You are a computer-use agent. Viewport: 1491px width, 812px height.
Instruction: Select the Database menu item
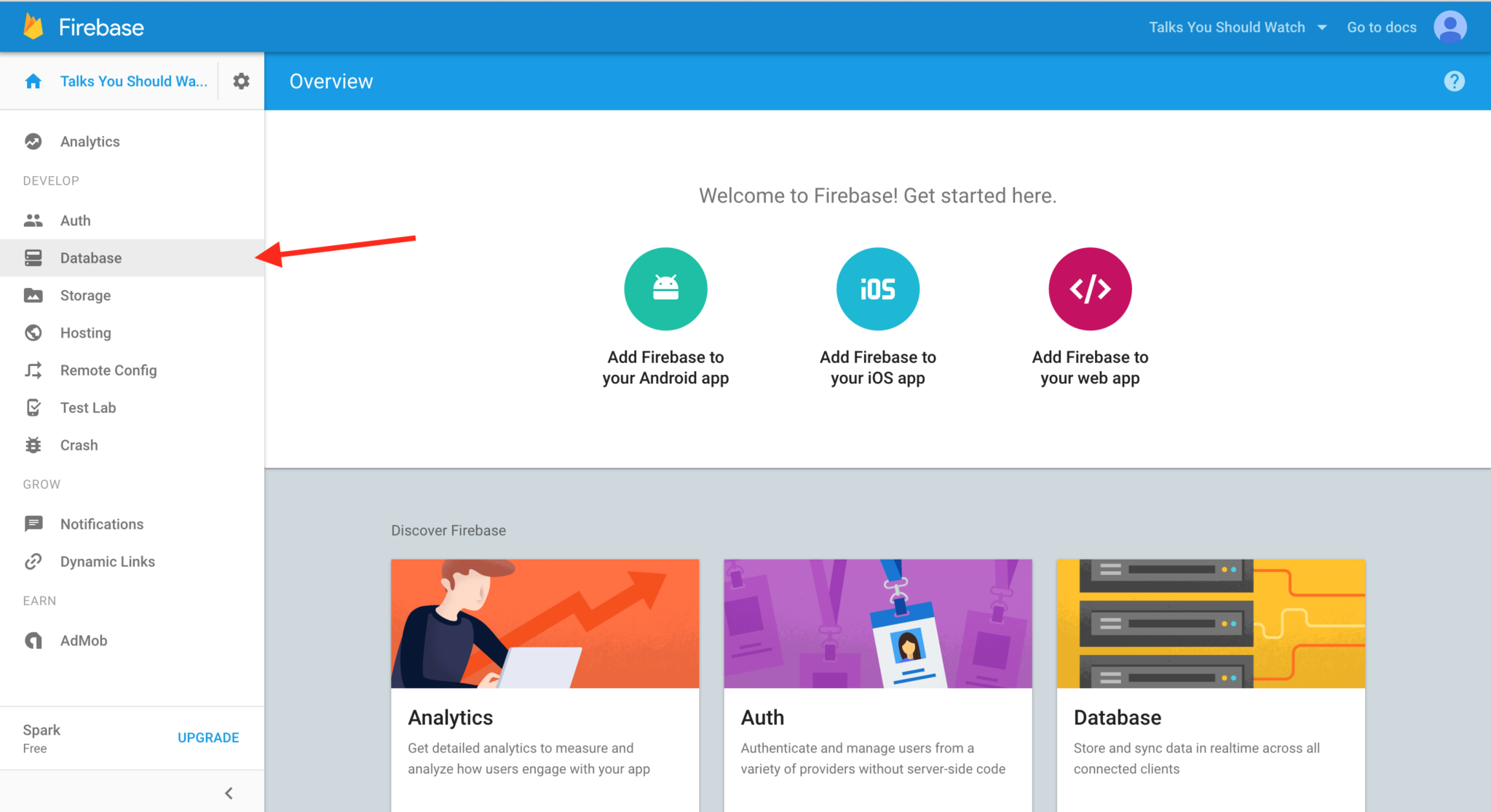tap(90, 258)
